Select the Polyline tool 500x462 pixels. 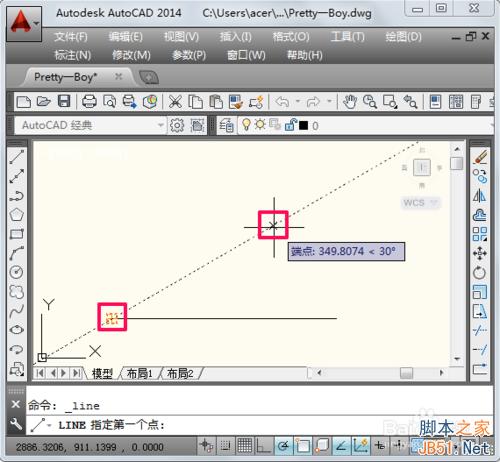(16, 196)
